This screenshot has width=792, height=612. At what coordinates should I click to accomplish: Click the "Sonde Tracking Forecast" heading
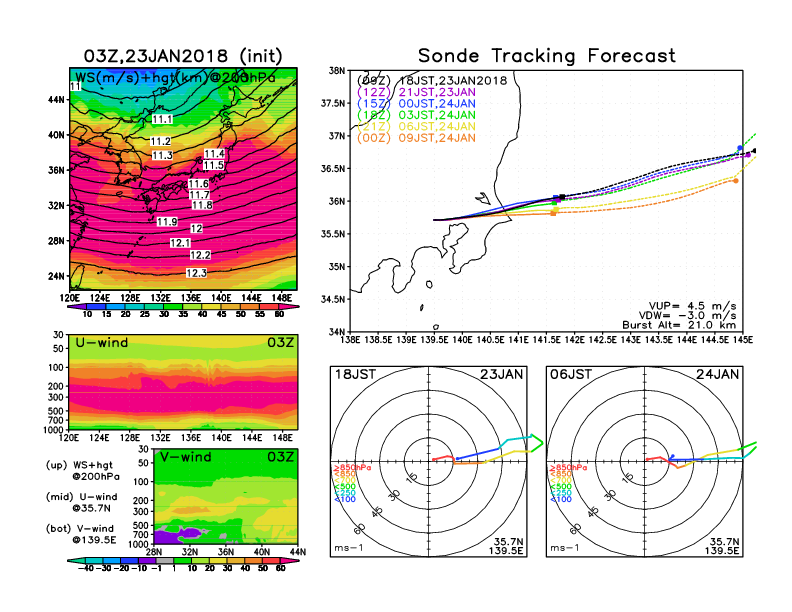[547, 56]
